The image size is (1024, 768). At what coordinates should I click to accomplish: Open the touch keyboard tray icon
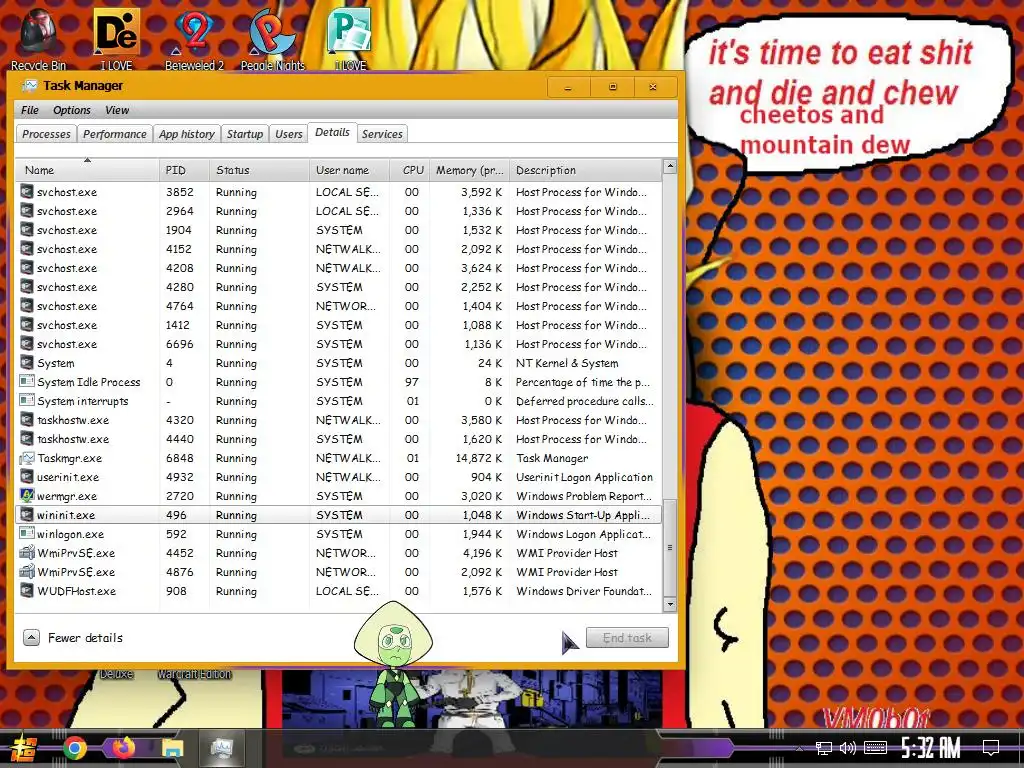(x=875, y=748)
